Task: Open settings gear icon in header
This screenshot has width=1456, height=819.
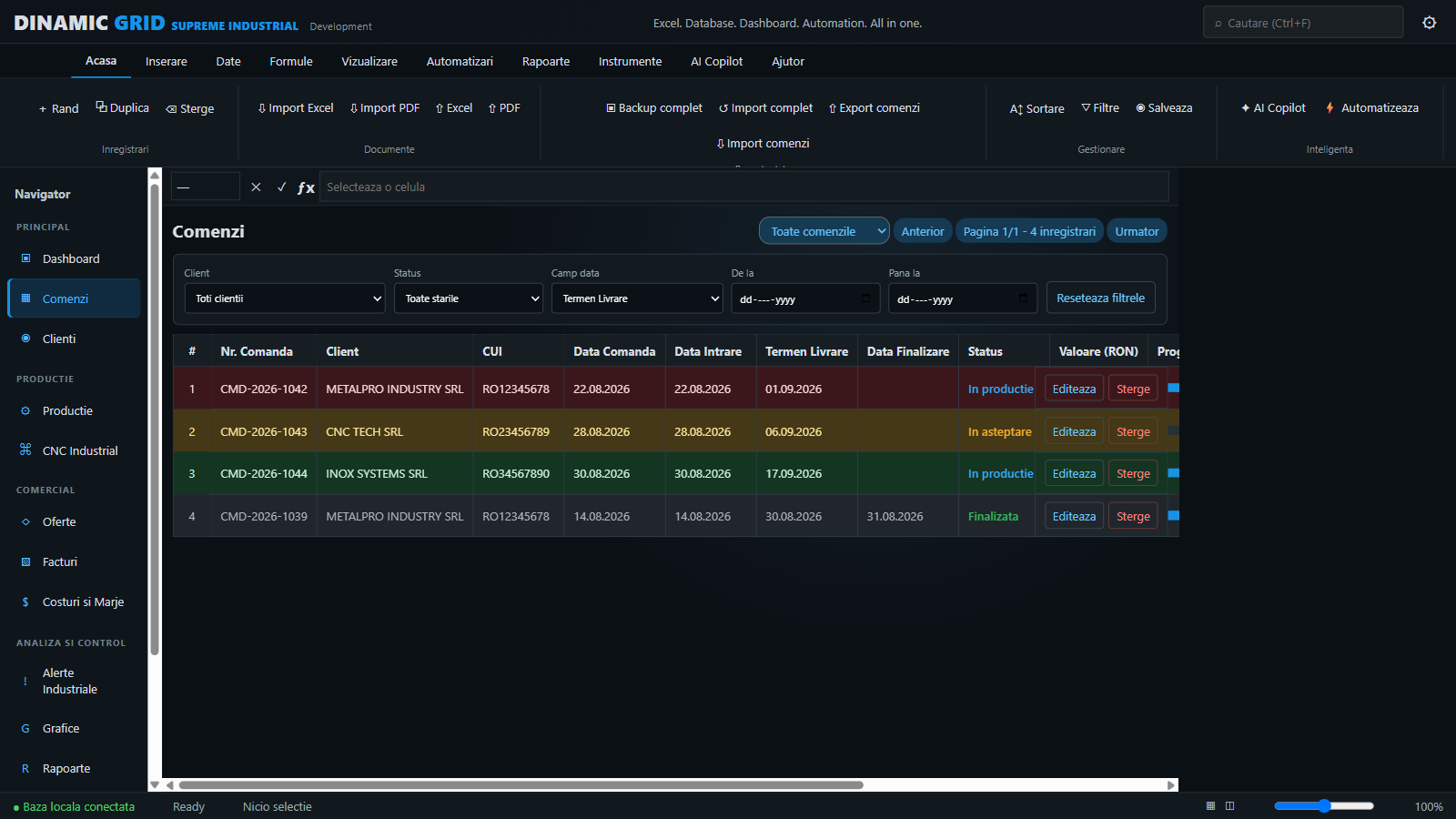Action: (1430, 23)
